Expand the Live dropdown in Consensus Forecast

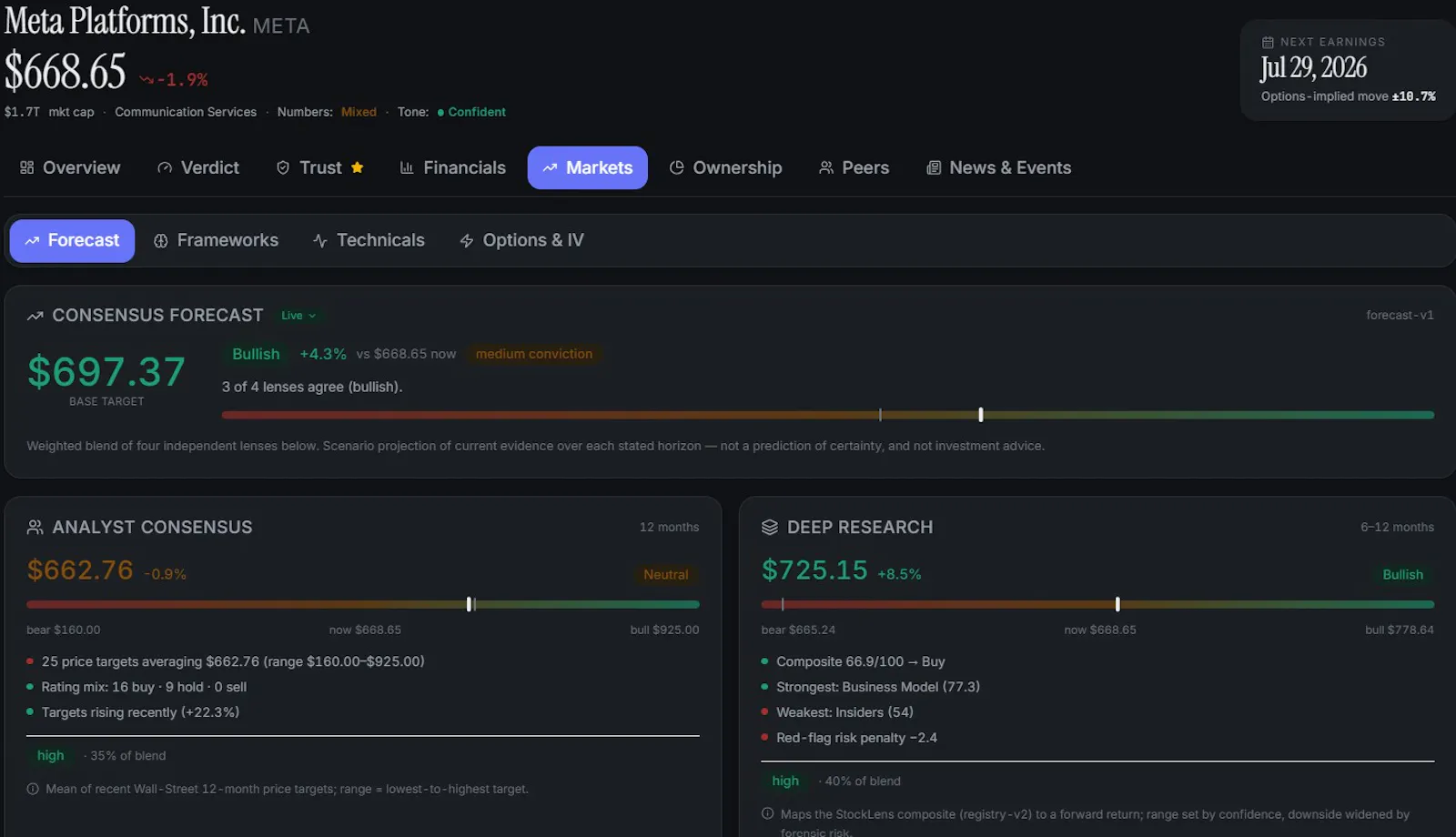coord(298,316)
